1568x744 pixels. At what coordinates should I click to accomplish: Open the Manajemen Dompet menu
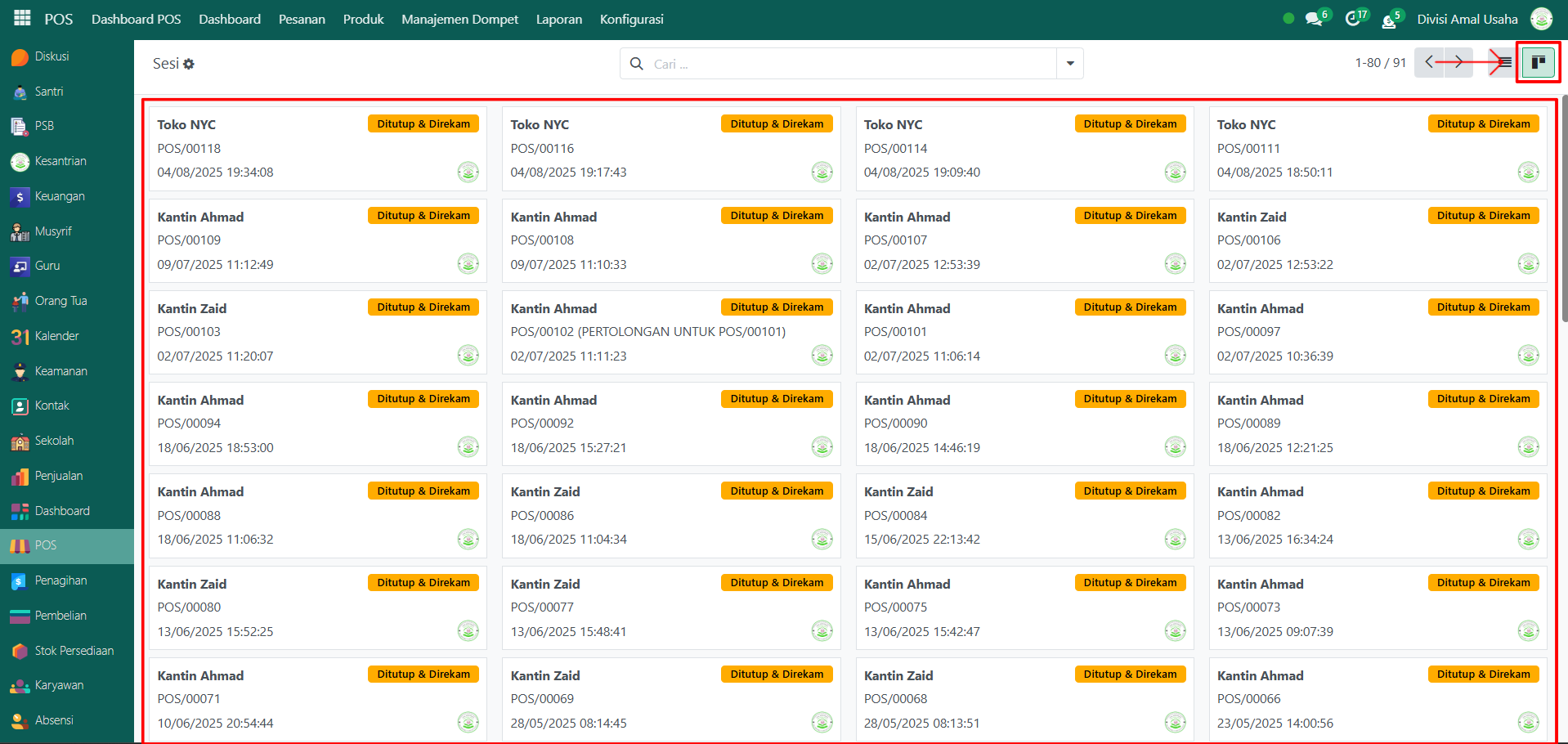coord(459,19)
